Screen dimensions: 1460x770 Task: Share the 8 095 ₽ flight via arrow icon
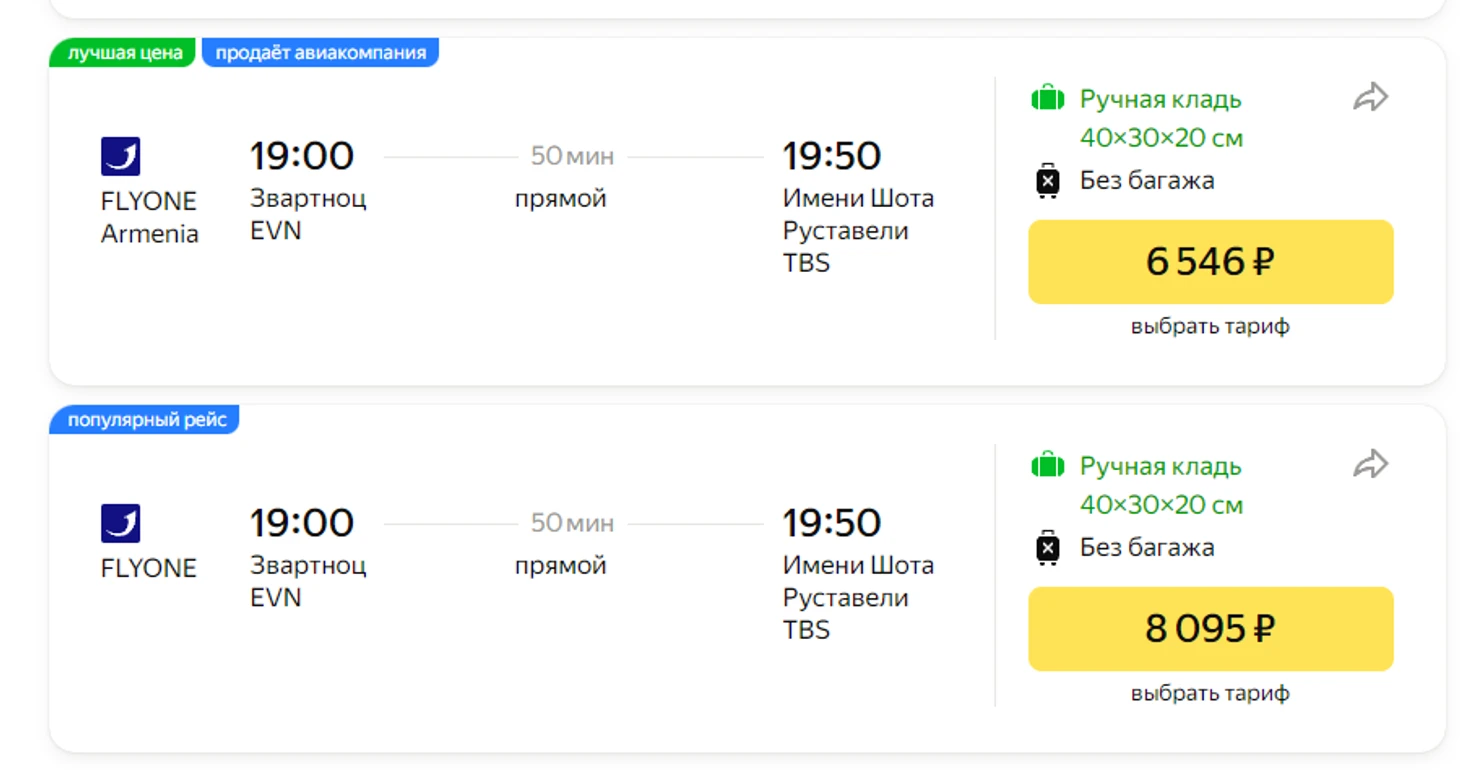point(1370,464)
